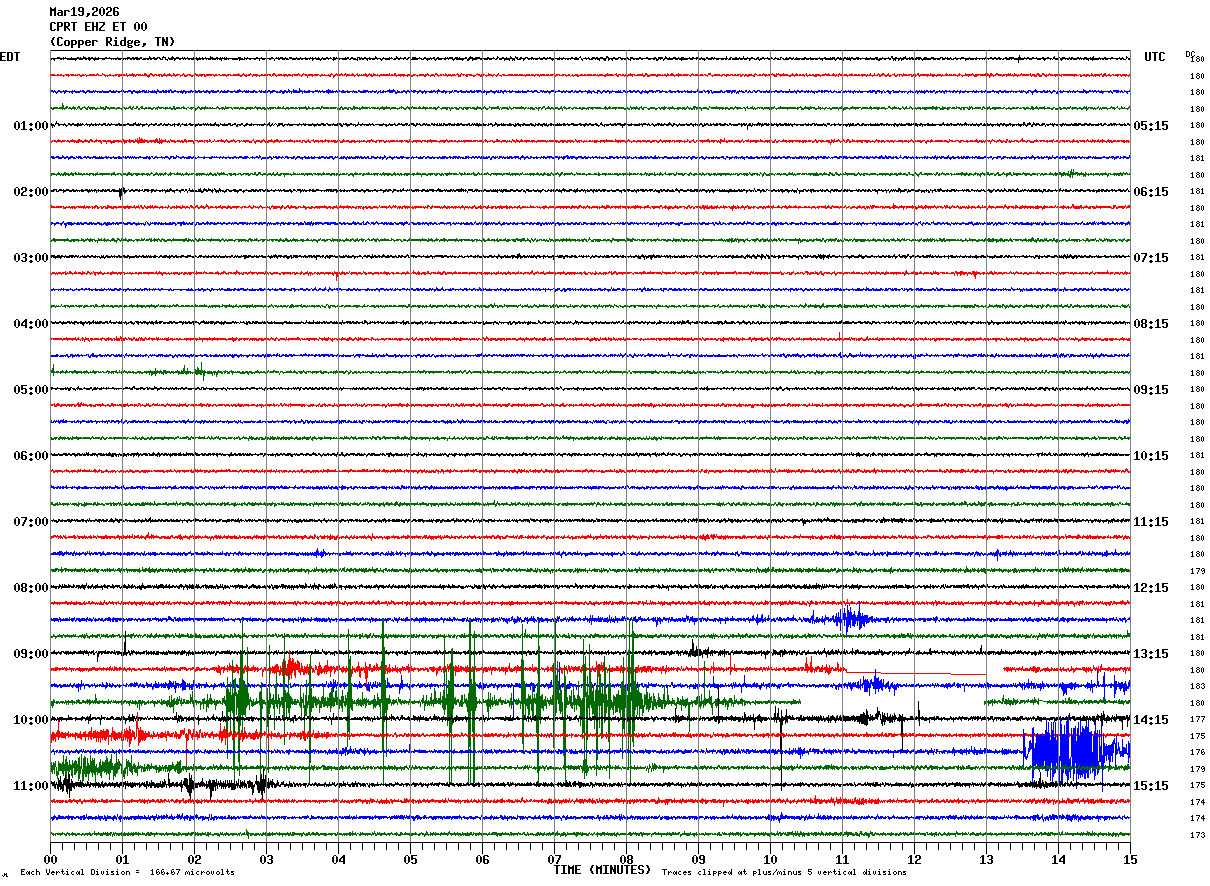Click the 14:15 UTC time label
1210x886 pixels.
pos(1151,720)
